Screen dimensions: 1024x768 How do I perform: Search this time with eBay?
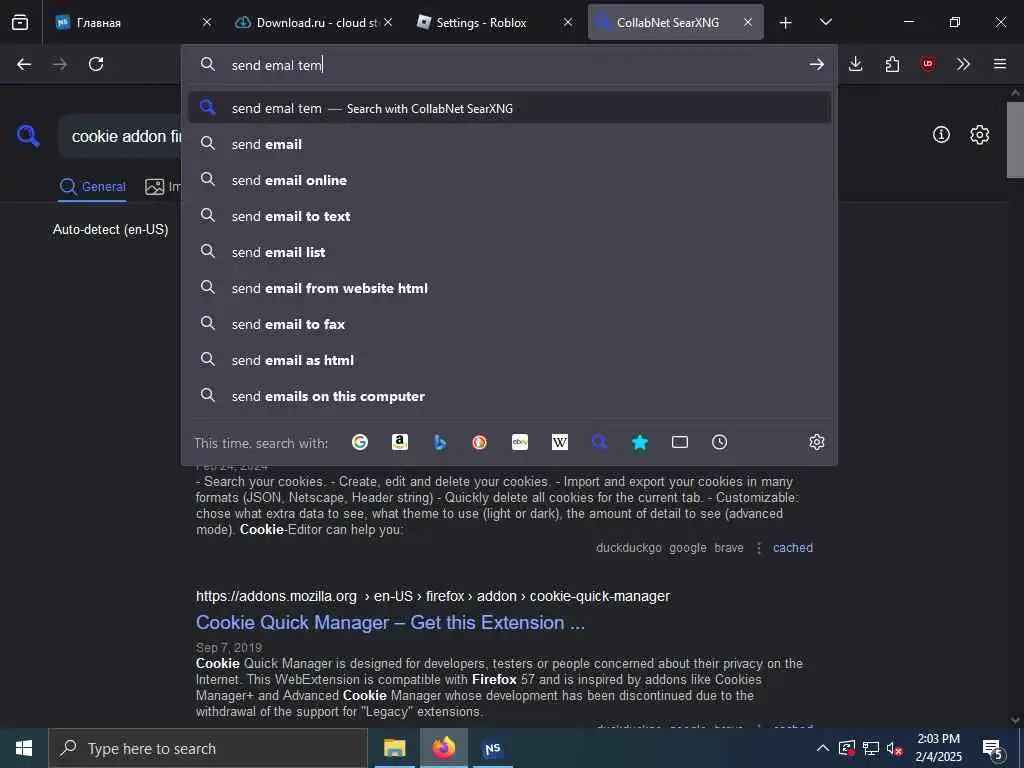(520, 442)
